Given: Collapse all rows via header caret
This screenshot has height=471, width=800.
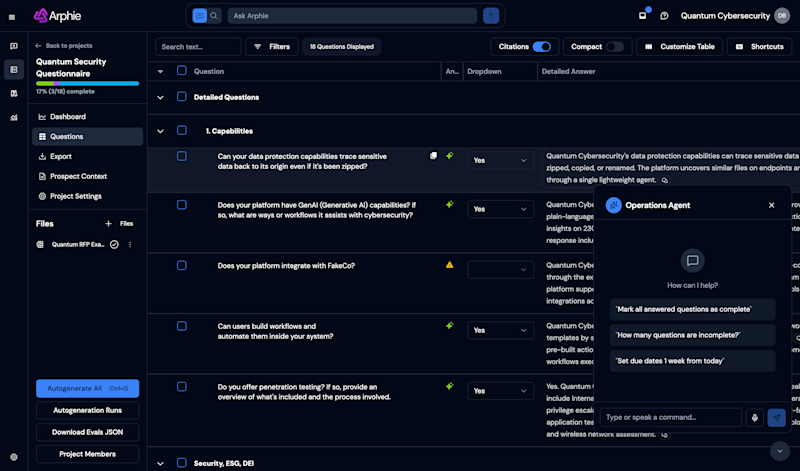Looking at the screenshot, I should [160, 71].
